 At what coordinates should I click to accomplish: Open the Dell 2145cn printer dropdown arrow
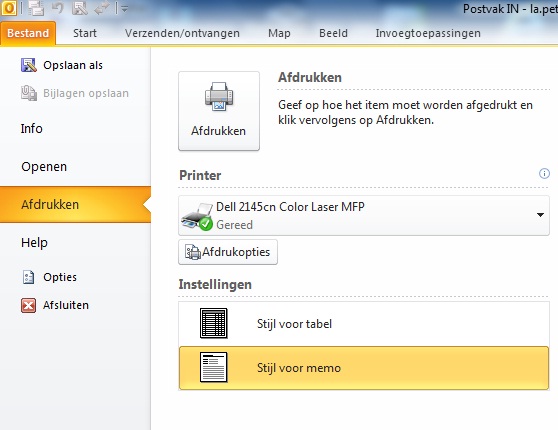pyautogui.click(x=540, y=215)
